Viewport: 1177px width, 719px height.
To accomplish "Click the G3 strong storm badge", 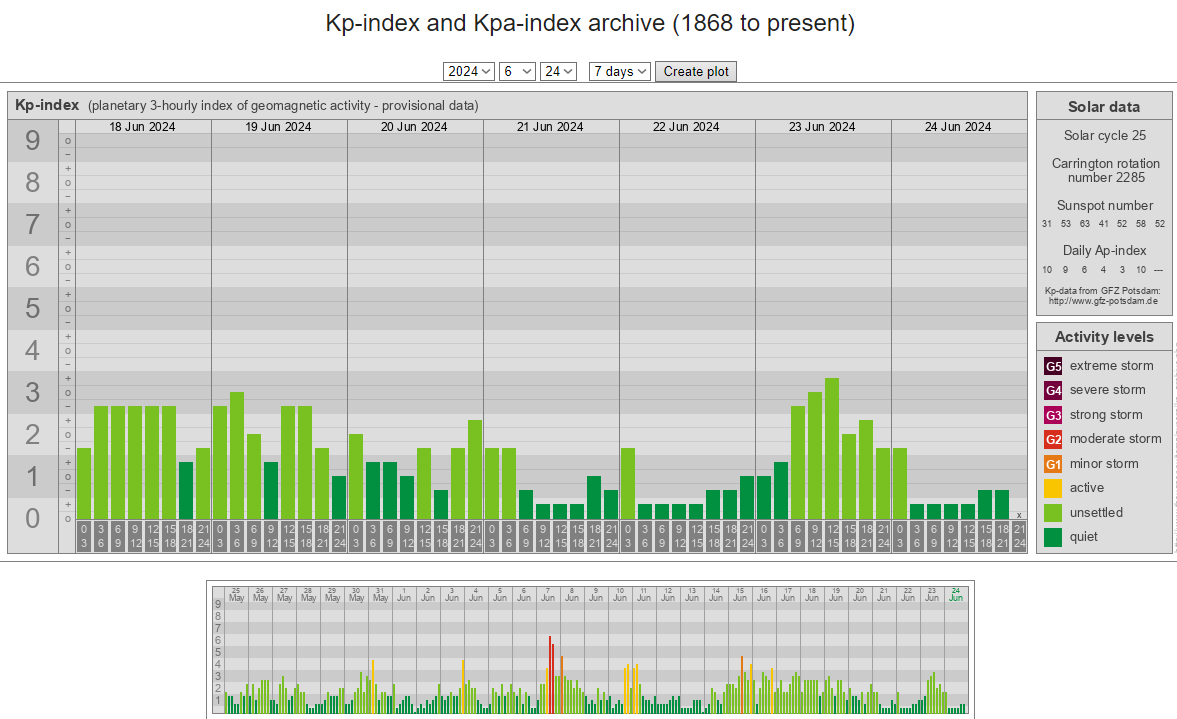I will 1053,415.
